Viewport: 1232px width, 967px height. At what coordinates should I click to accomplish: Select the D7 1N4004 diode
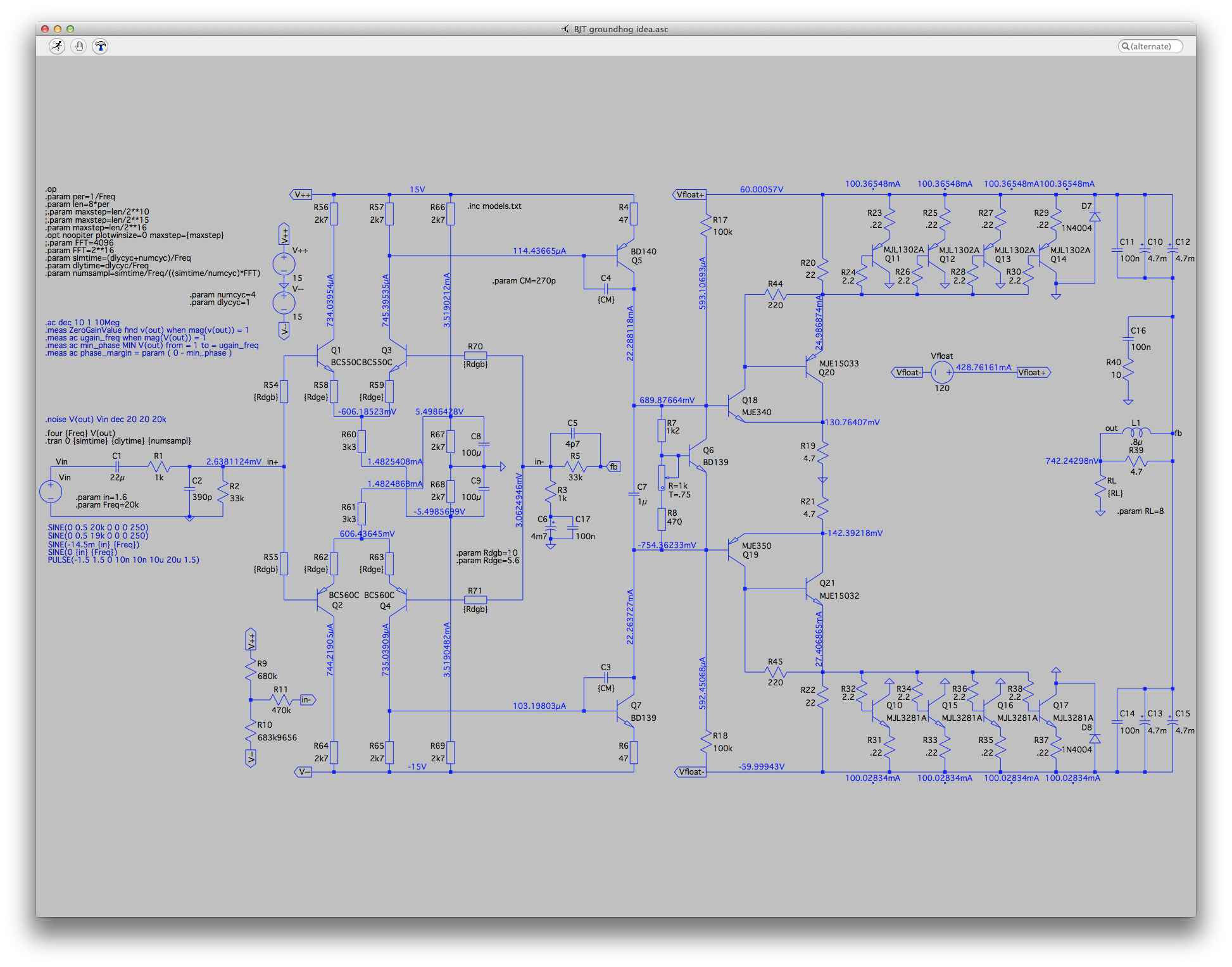(x=1095, y=216)
